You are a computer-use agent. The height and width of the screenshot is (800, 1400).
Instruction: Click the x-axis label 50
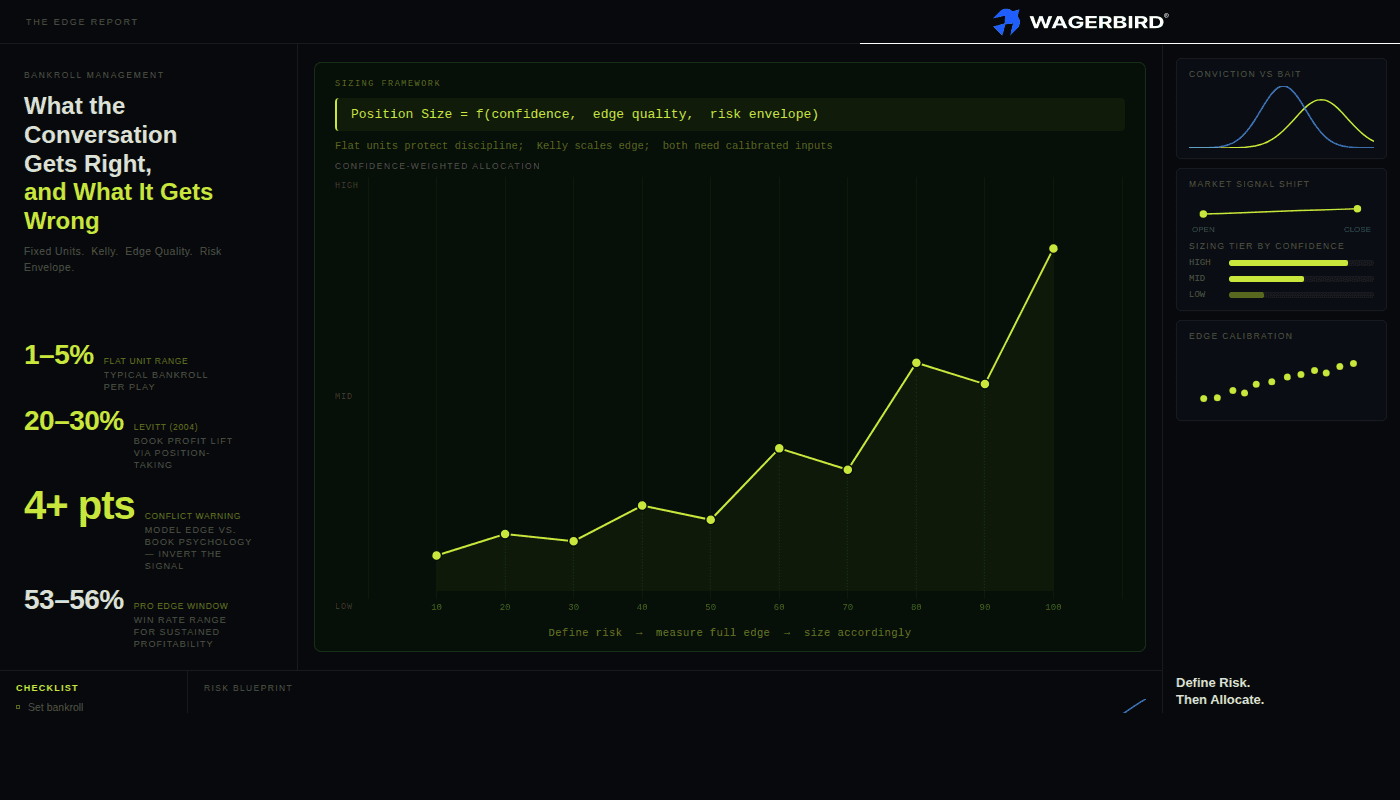(711, 607)
